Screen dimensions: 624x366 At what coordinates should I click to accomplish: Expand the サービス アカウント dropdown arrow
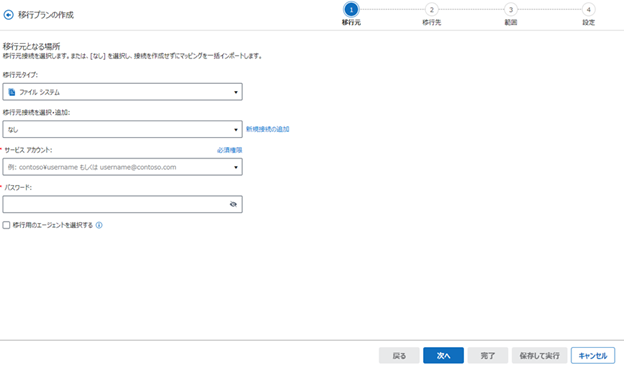pos(236,167)
